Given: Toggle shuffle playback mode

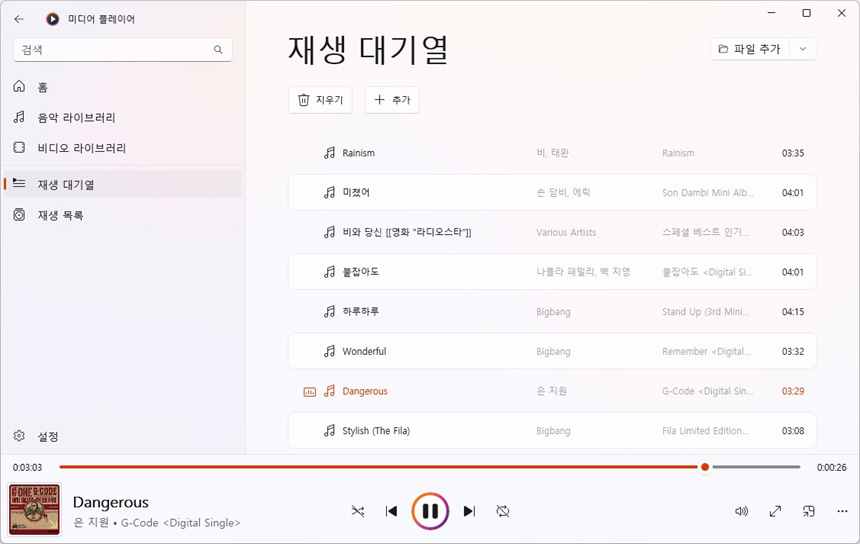Looking at the screenshot, I should (x=358, y=511).
